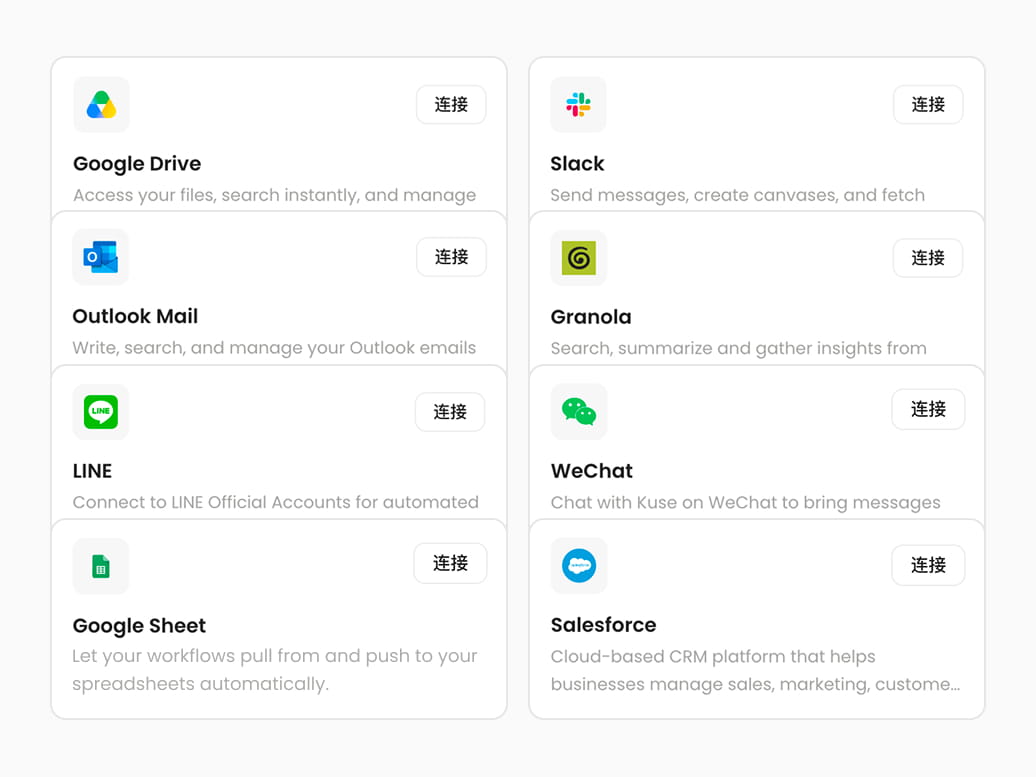Select the Google Sheet card title

tap(139, 626)
